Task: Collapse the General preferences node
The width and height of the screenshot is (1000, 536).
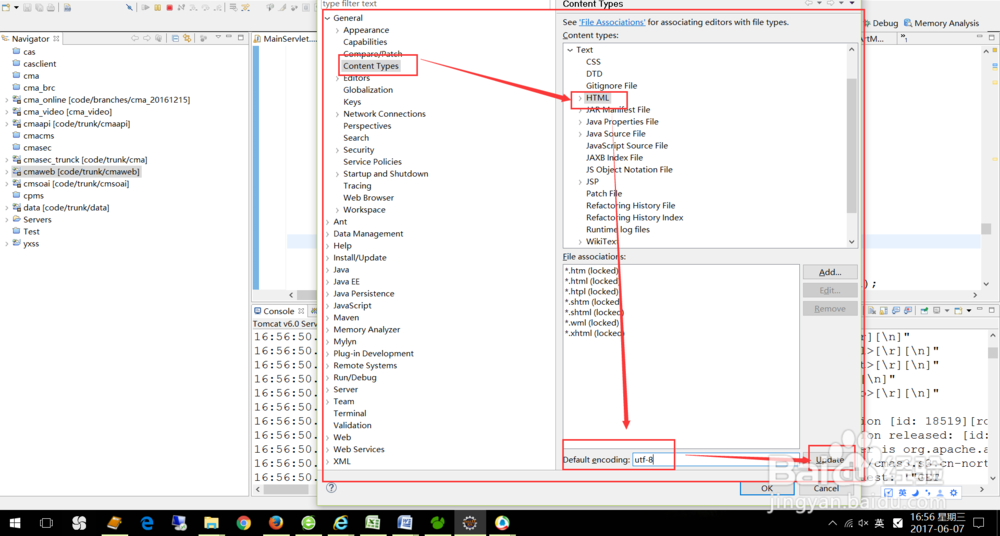Action: (x=328, y=18)
